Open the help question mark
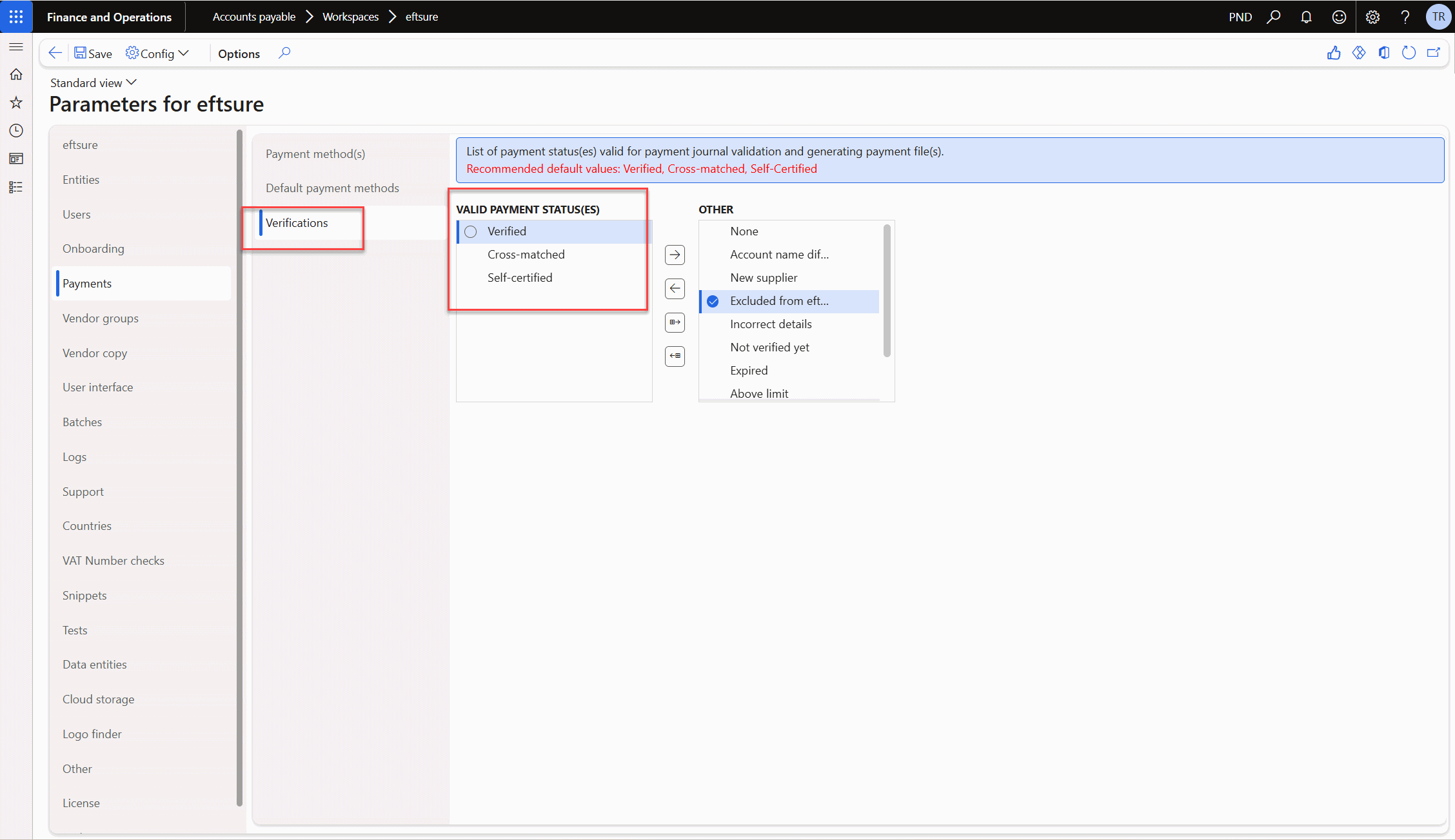Screen dimensions: 1455x840 [x=1405, y=17]
